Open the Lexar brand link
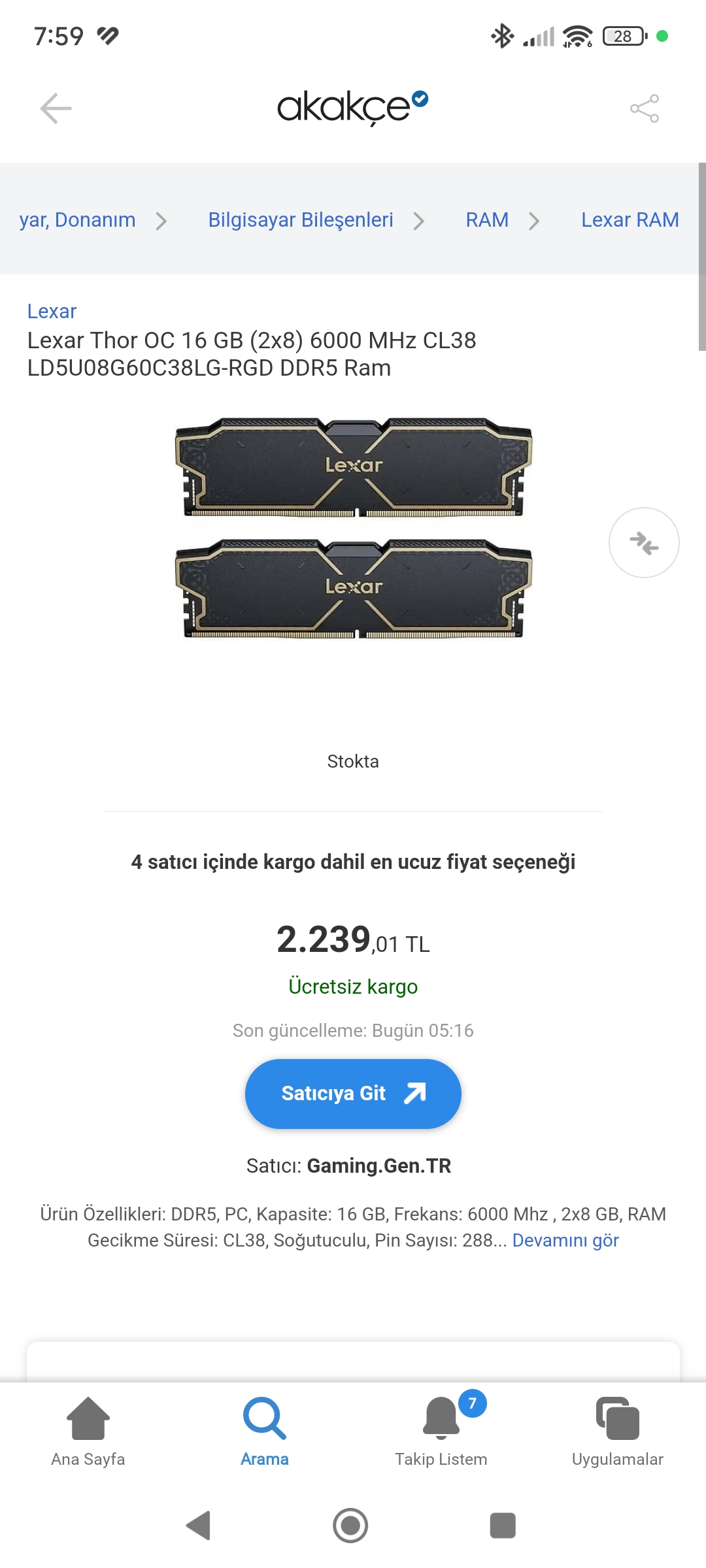 pyautogui.click(x=52, y=312)
